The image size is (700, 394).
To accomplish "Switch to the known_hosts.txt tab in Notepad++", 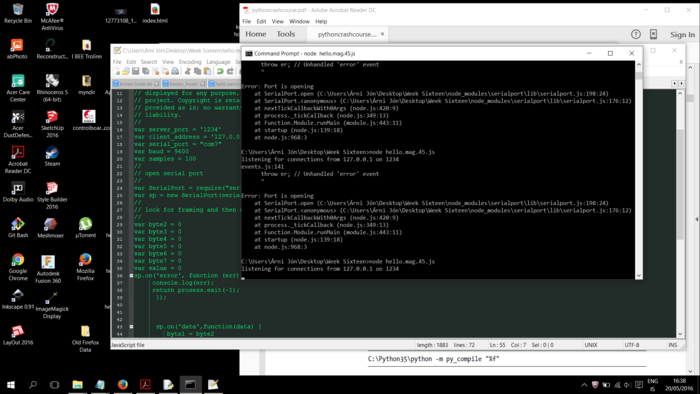I will (136, 84).
